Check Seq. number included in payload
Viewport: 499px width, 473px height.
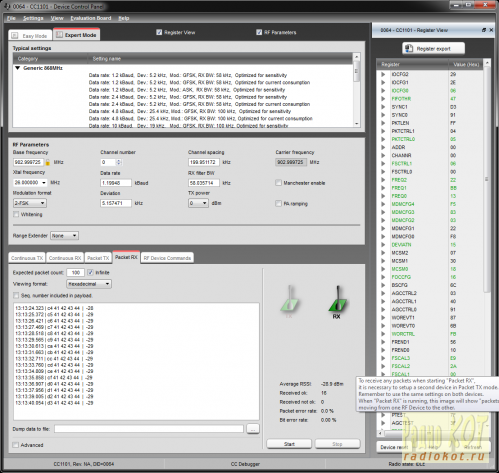pos(16,295)
